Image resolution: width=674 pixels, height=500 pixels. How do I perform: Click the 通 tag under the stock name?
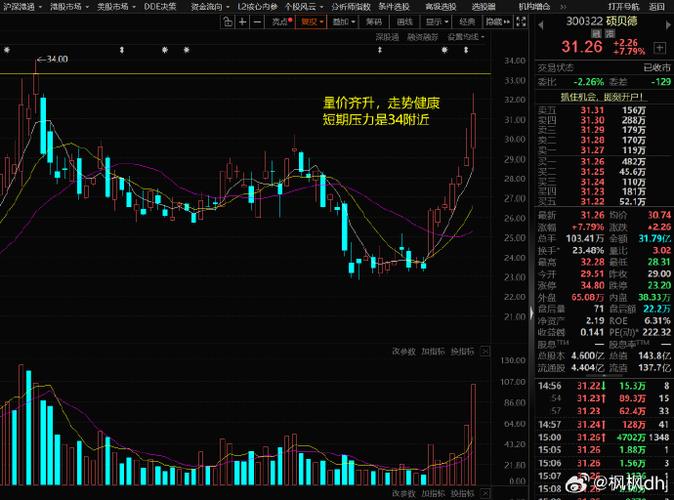pyautogui.click(x=610, y=33)
